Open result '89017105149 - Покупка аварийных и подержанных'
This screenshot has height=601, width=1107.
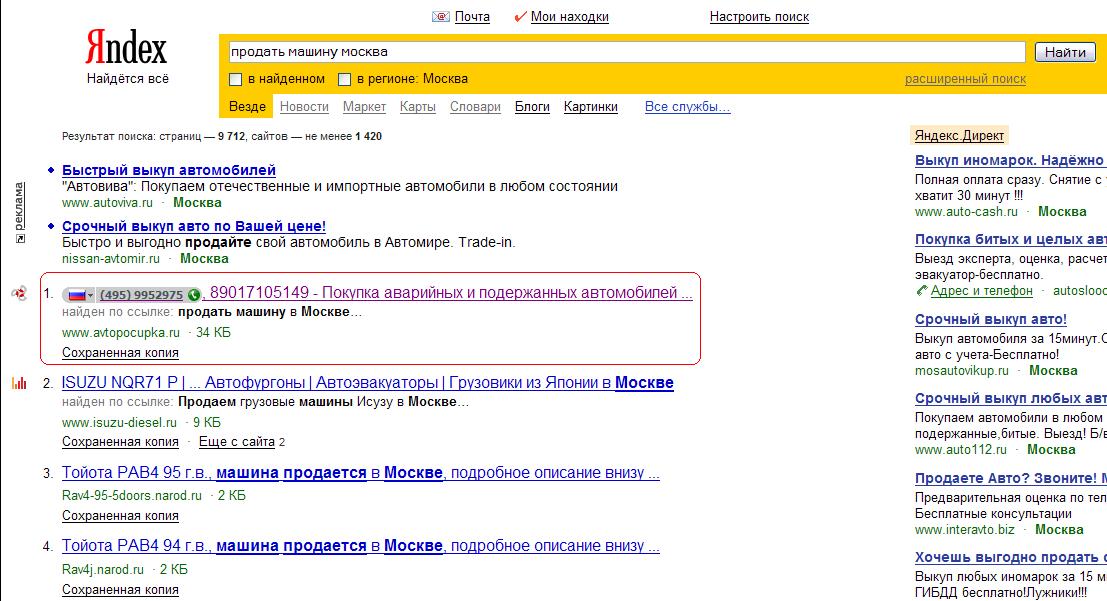click(x=451, y=292)
